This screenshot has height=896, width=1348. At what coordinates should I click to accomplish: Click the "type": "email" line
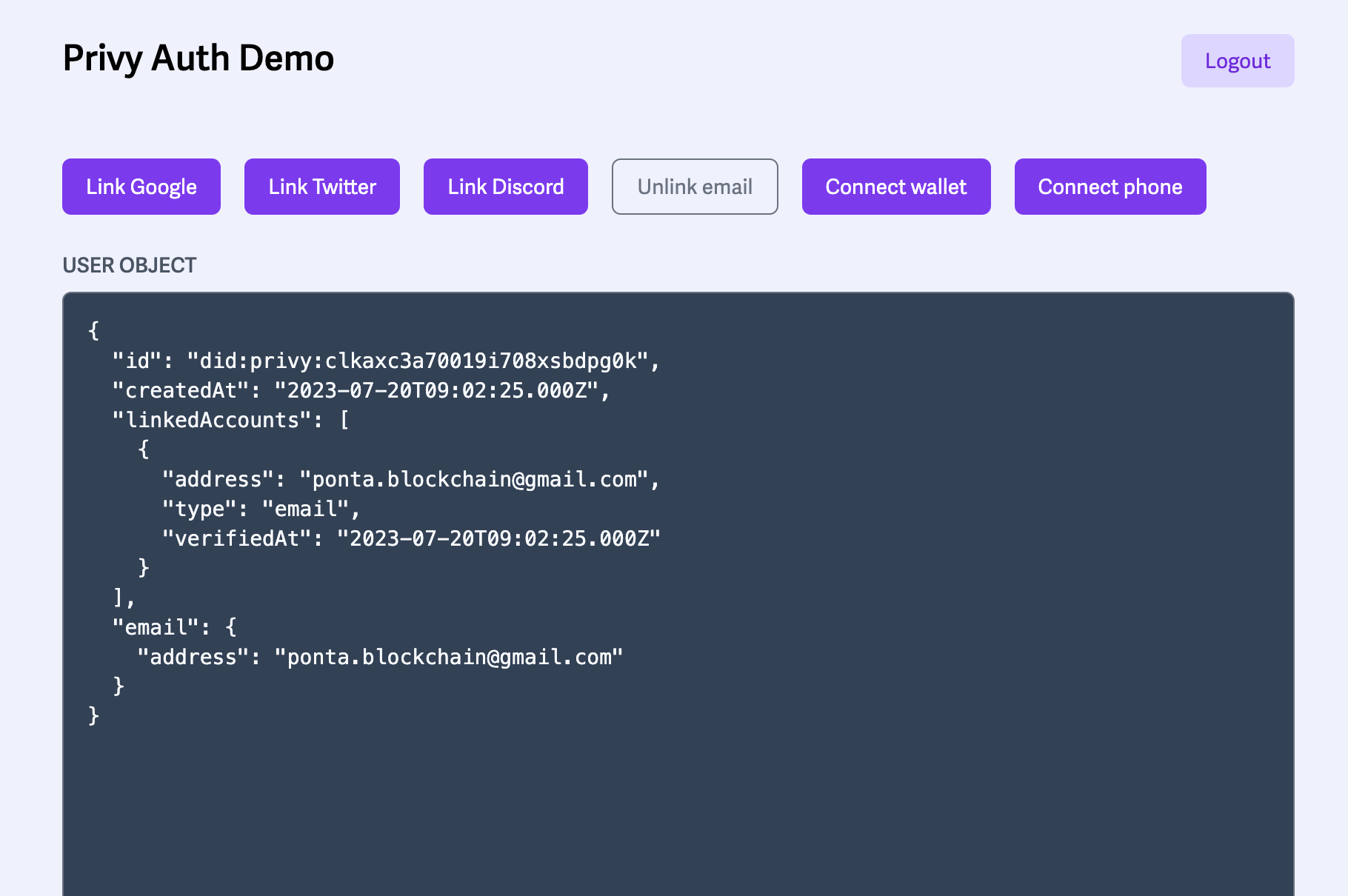[261, 509]
